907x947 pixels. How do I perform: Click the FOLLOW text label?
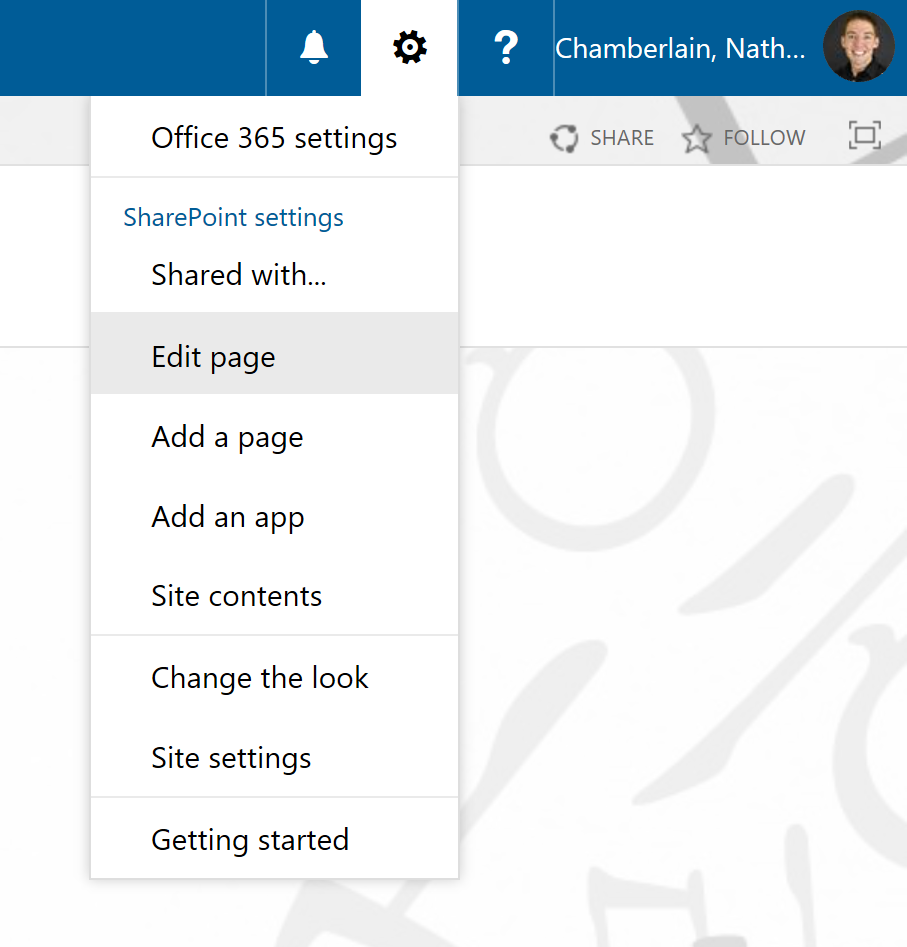click(764, 138)
